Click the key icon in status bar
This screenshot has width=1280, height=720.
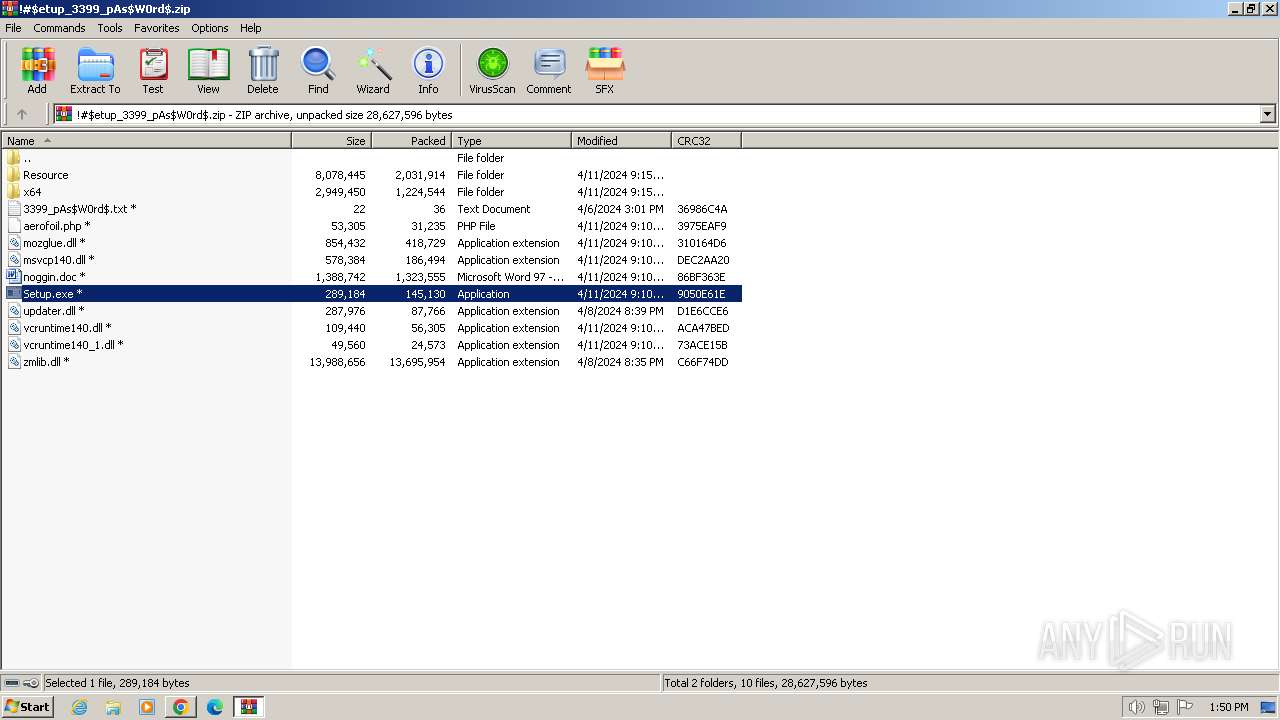coord(32,683)
